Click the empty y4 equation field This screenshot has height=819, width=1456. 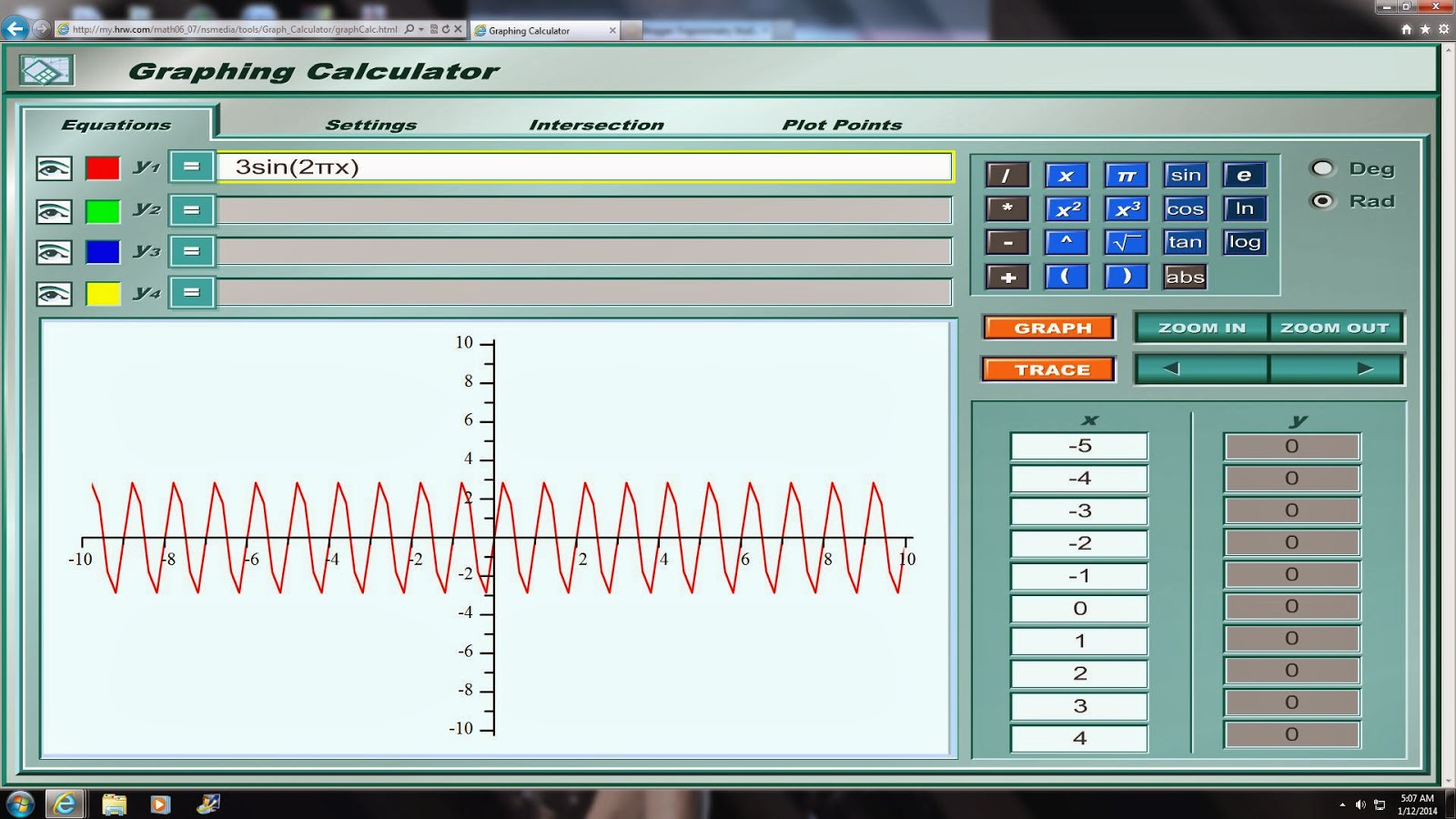[x=584, y=293]
